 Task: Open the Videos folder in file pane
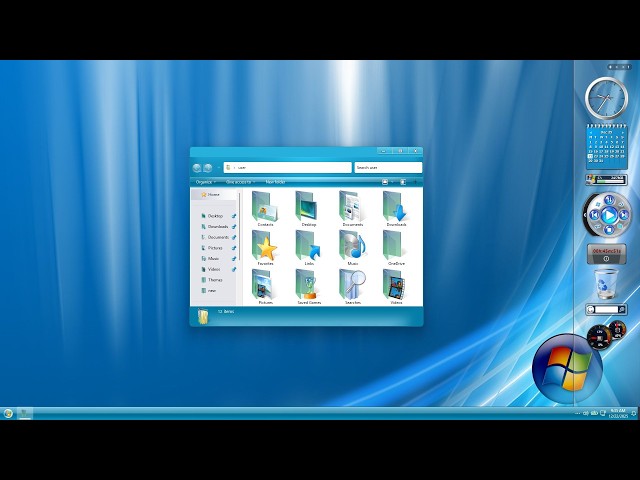click(396, 287)
